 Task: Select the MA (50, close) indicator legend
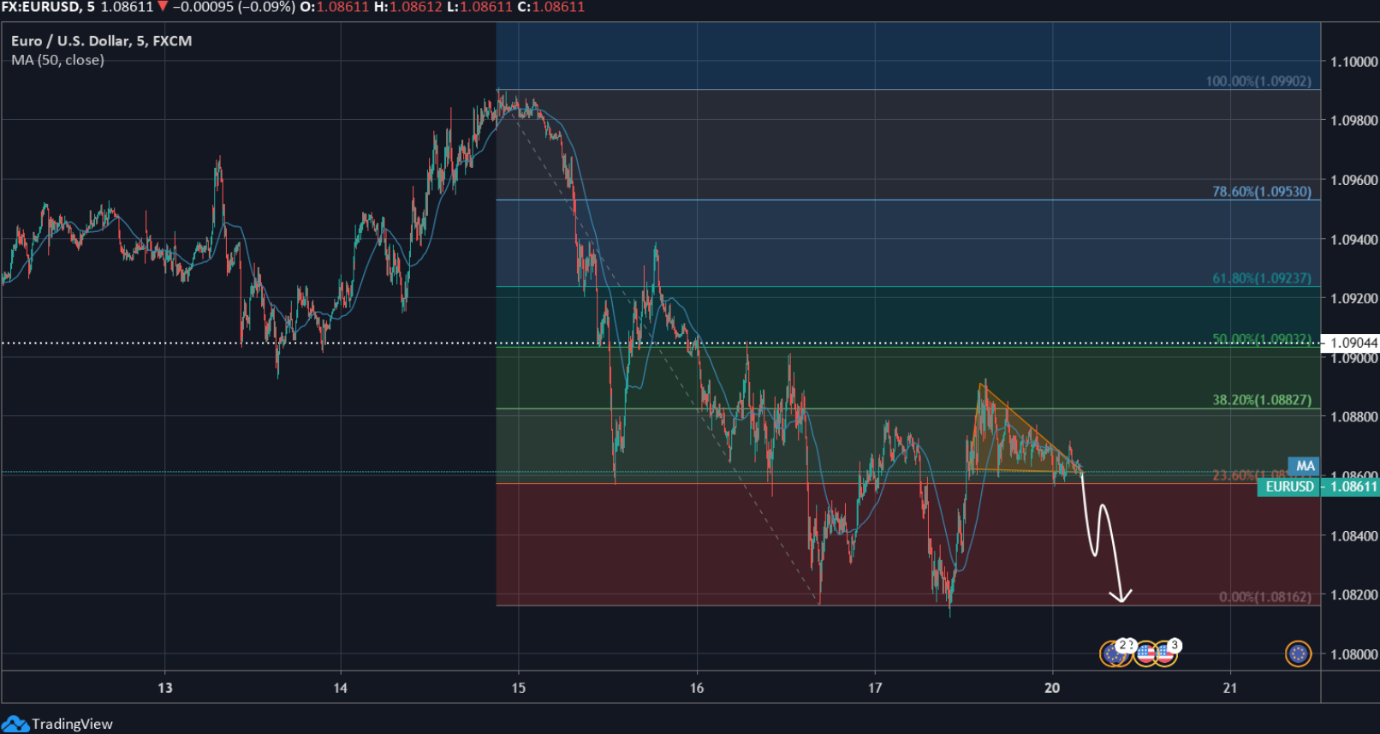58,60
